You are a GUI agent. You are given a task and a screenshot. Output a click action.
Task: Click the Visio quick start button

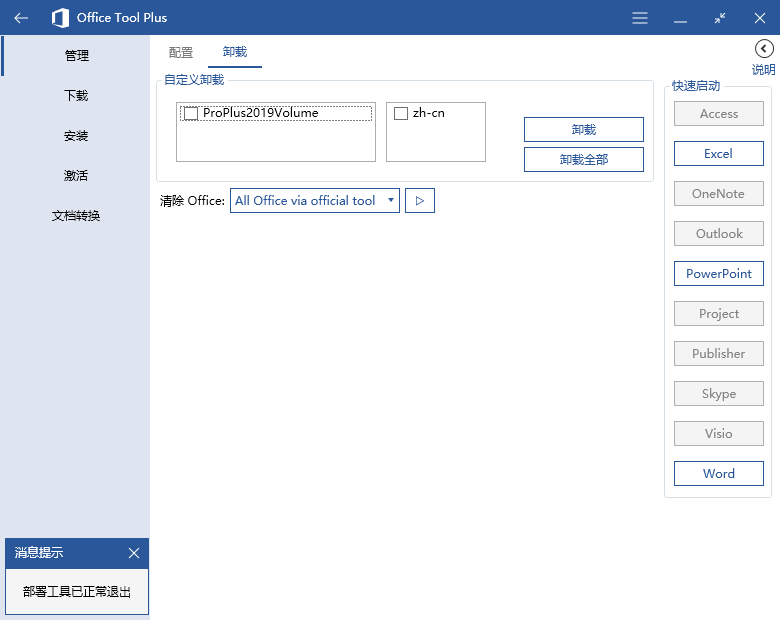pyautogui.click(x=719, y=433)
